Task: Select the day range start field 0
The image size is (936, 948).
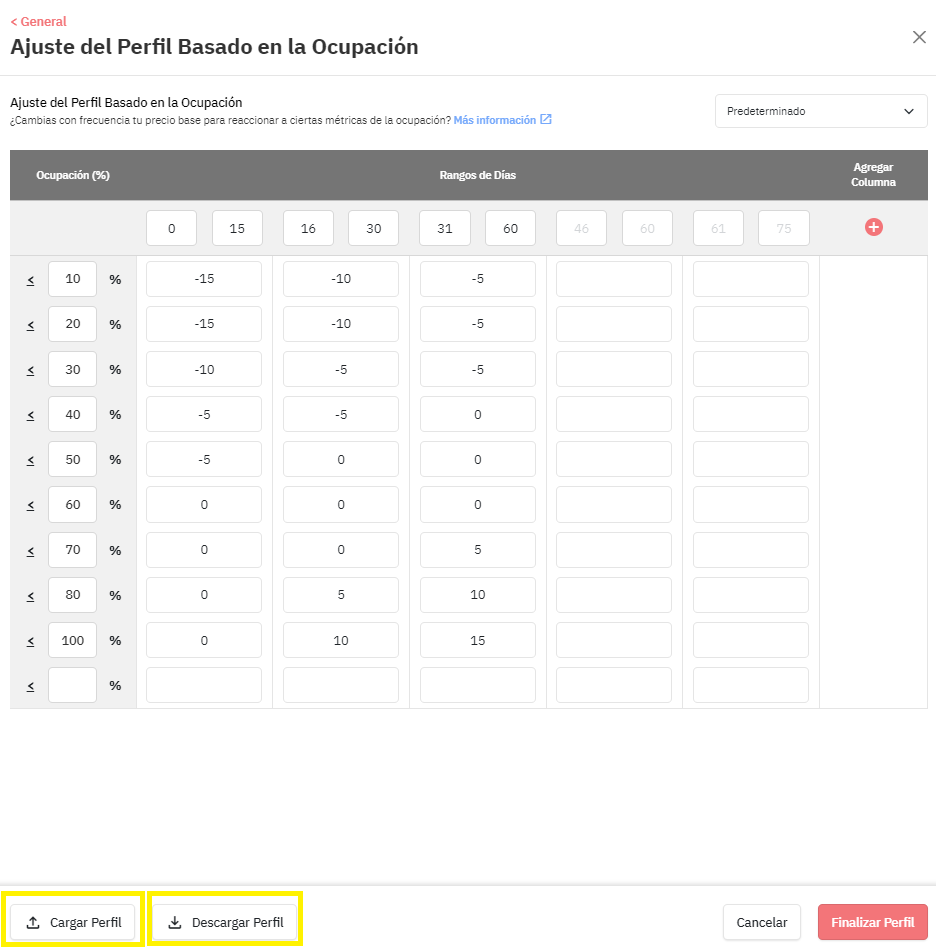Action: tap(172, 229)
